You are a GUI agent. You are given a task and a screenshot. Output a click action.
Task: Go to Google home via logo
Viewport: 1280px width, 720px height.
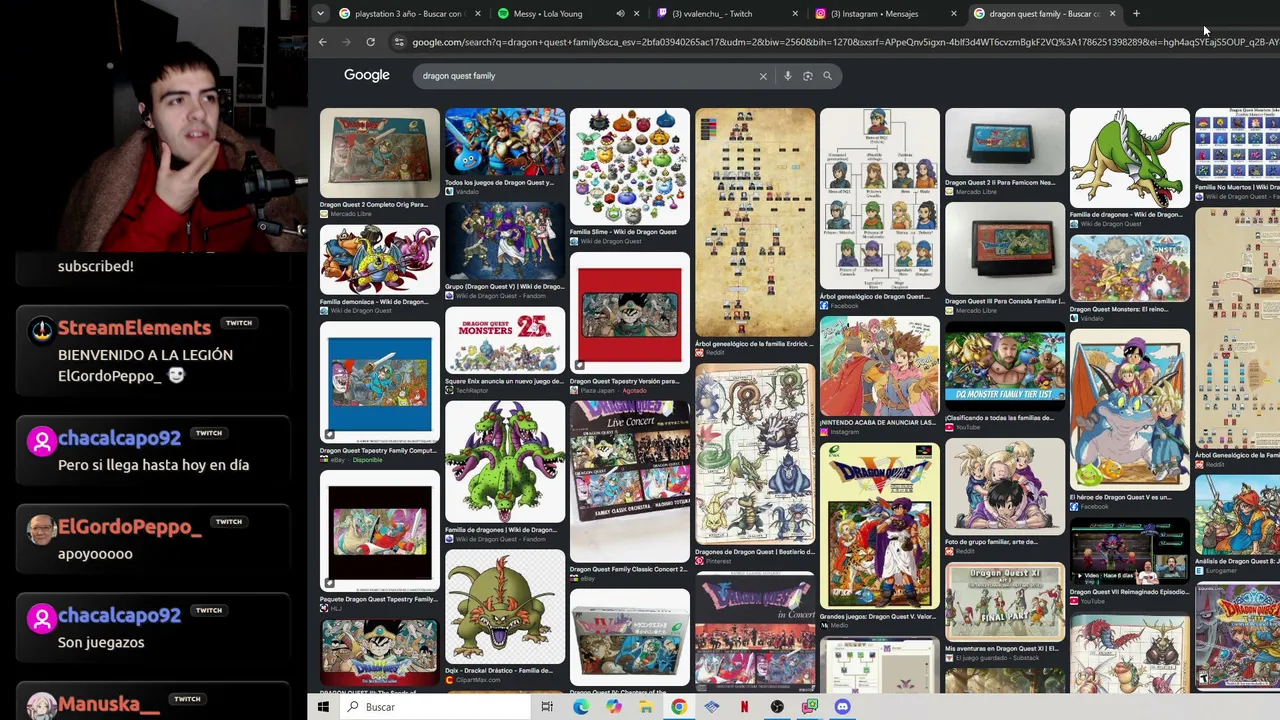367,76
